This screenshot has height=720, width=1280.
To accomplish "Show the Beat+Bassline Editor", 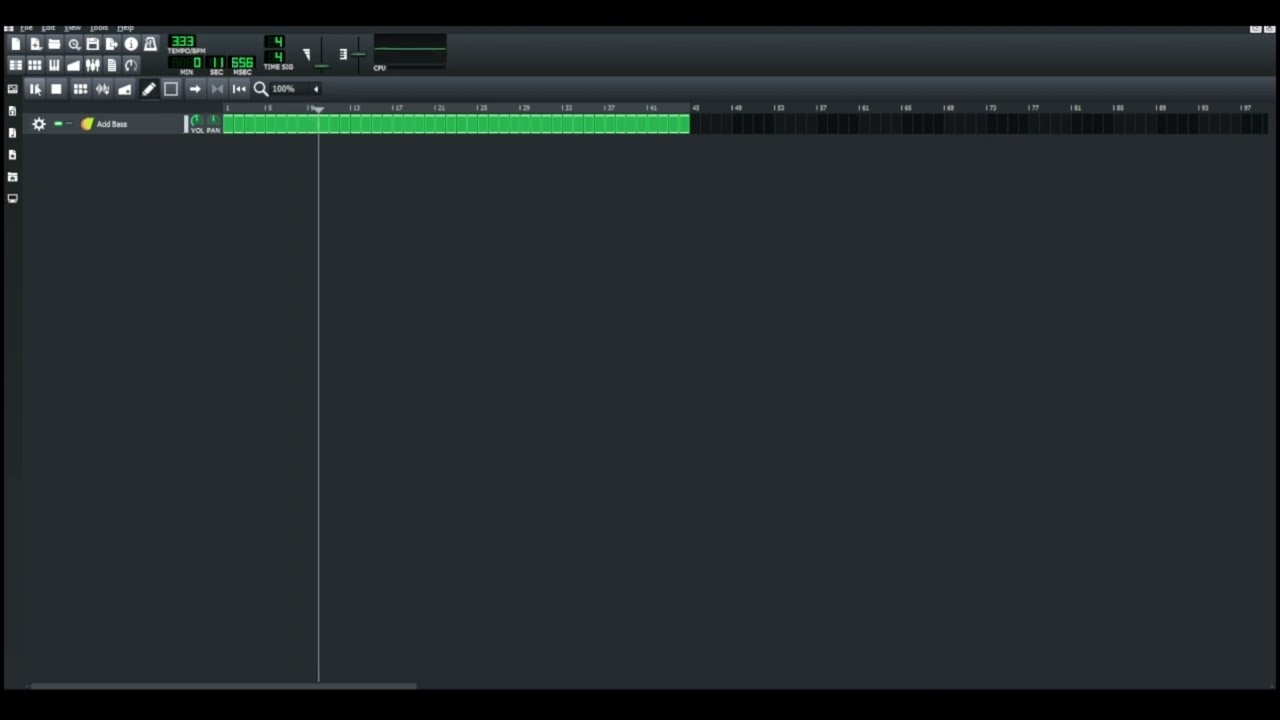I will pos(35,65).
